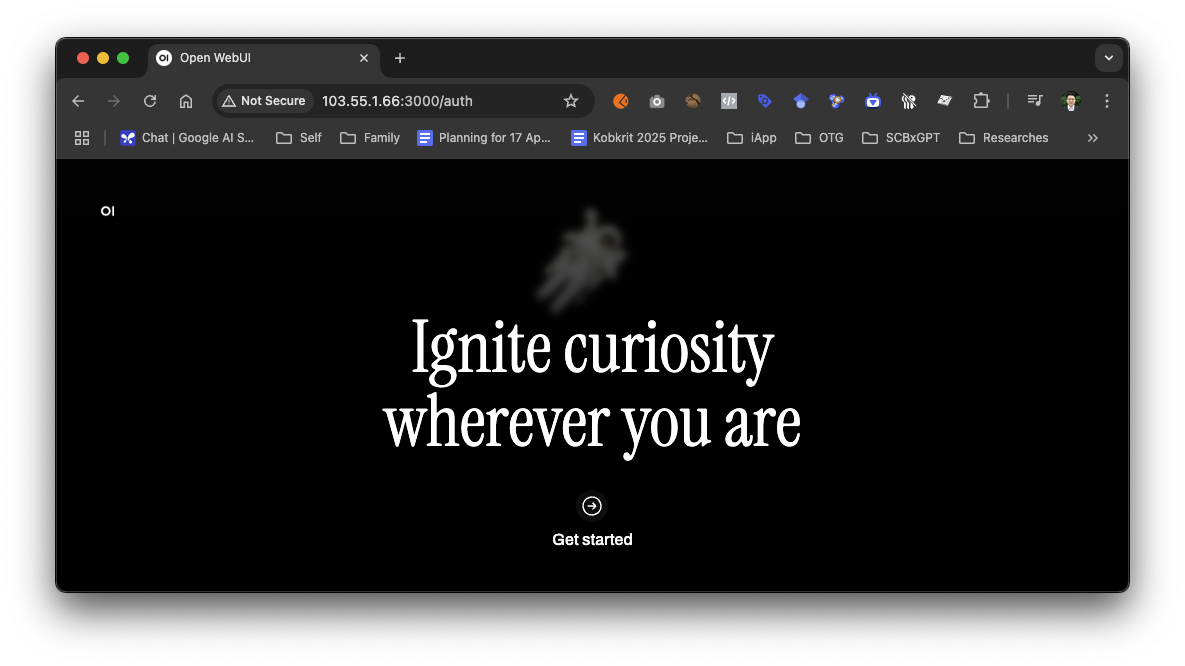Open the Chrome three-dot menu

pos(1107,101)
